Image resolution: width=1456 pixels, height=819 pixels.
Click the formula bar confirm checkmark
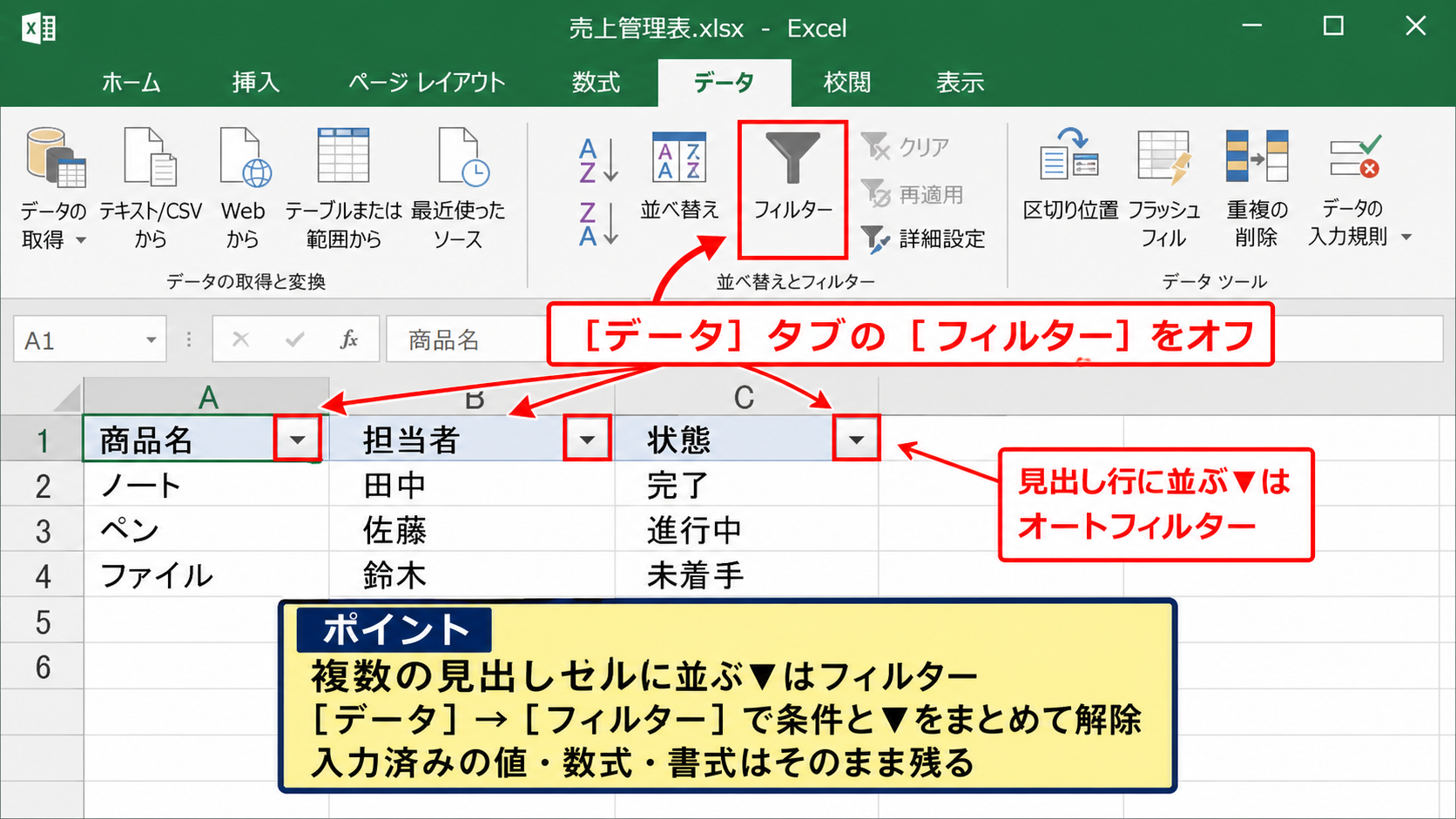pos(295,339)
